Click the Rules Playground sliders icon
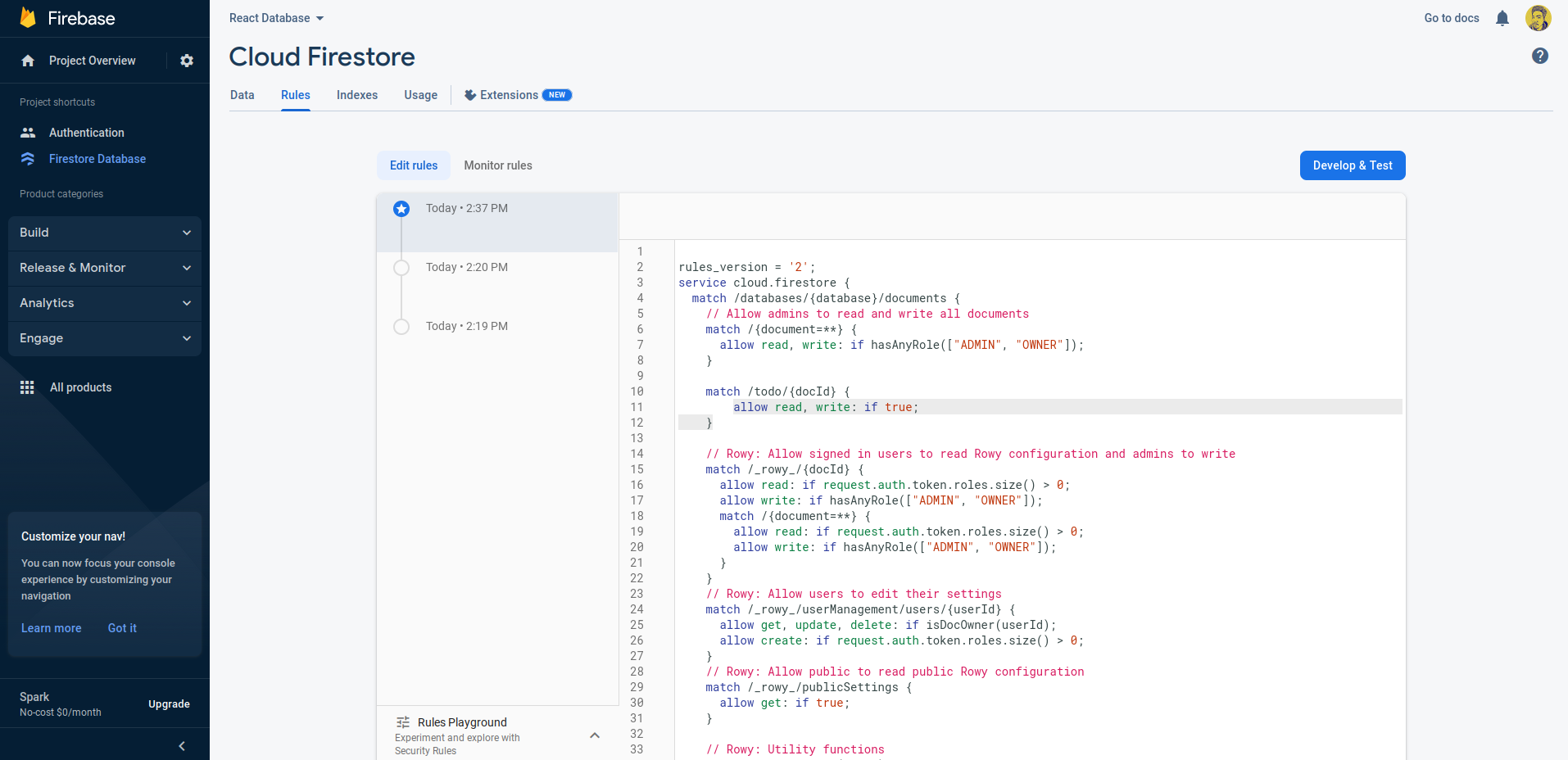Image resolution: width=1568 pixels, height=760 pixels. (x=403, y=722)
